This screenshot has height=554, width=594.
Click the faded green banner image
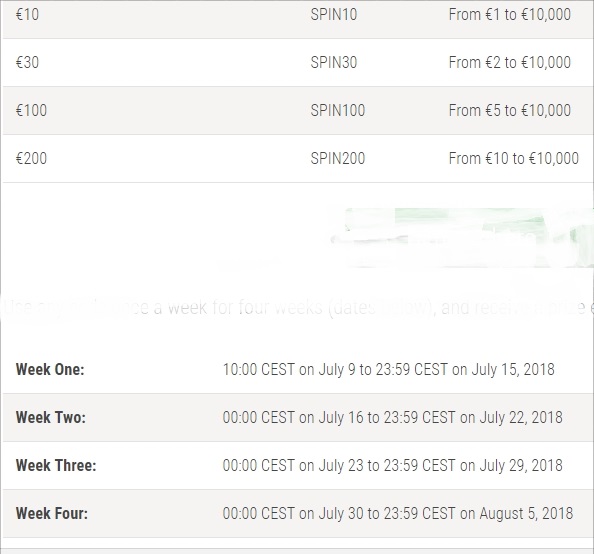click(x=462, y=238)
